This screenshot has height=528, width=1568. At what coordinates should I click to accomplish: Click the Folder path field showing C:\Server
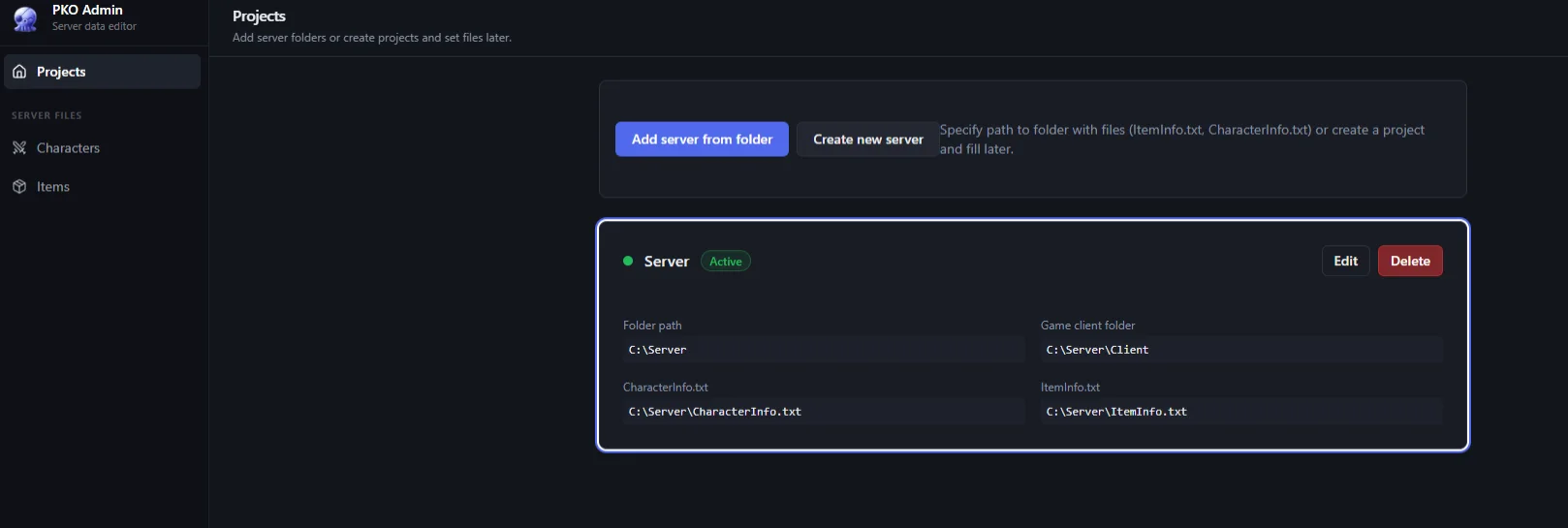click(x=823, y=350)
